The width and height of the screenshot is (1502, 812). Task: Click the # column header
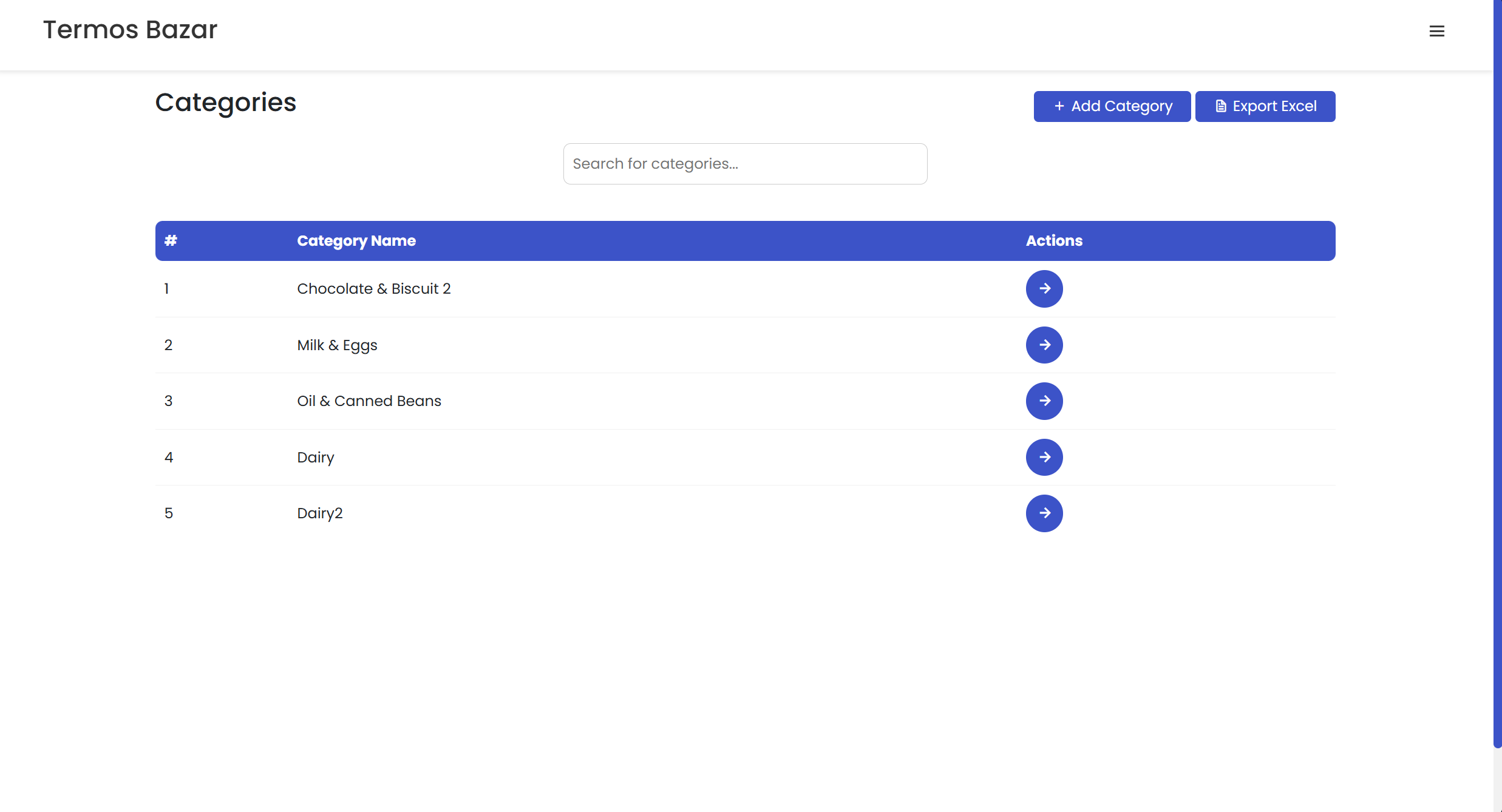coord(171,241)
